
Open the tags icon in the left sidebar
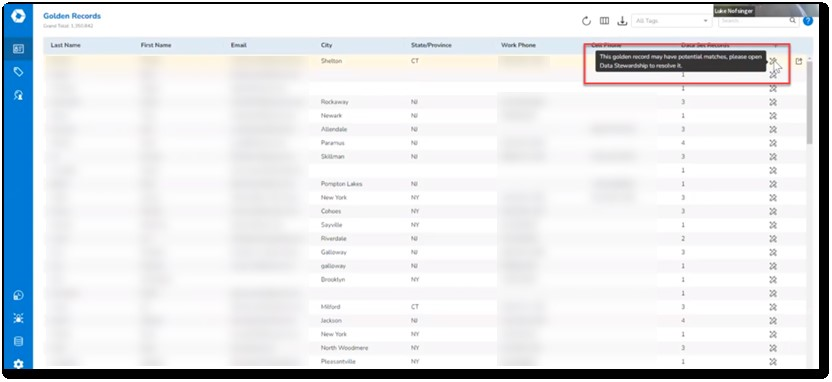pos(18,72)
